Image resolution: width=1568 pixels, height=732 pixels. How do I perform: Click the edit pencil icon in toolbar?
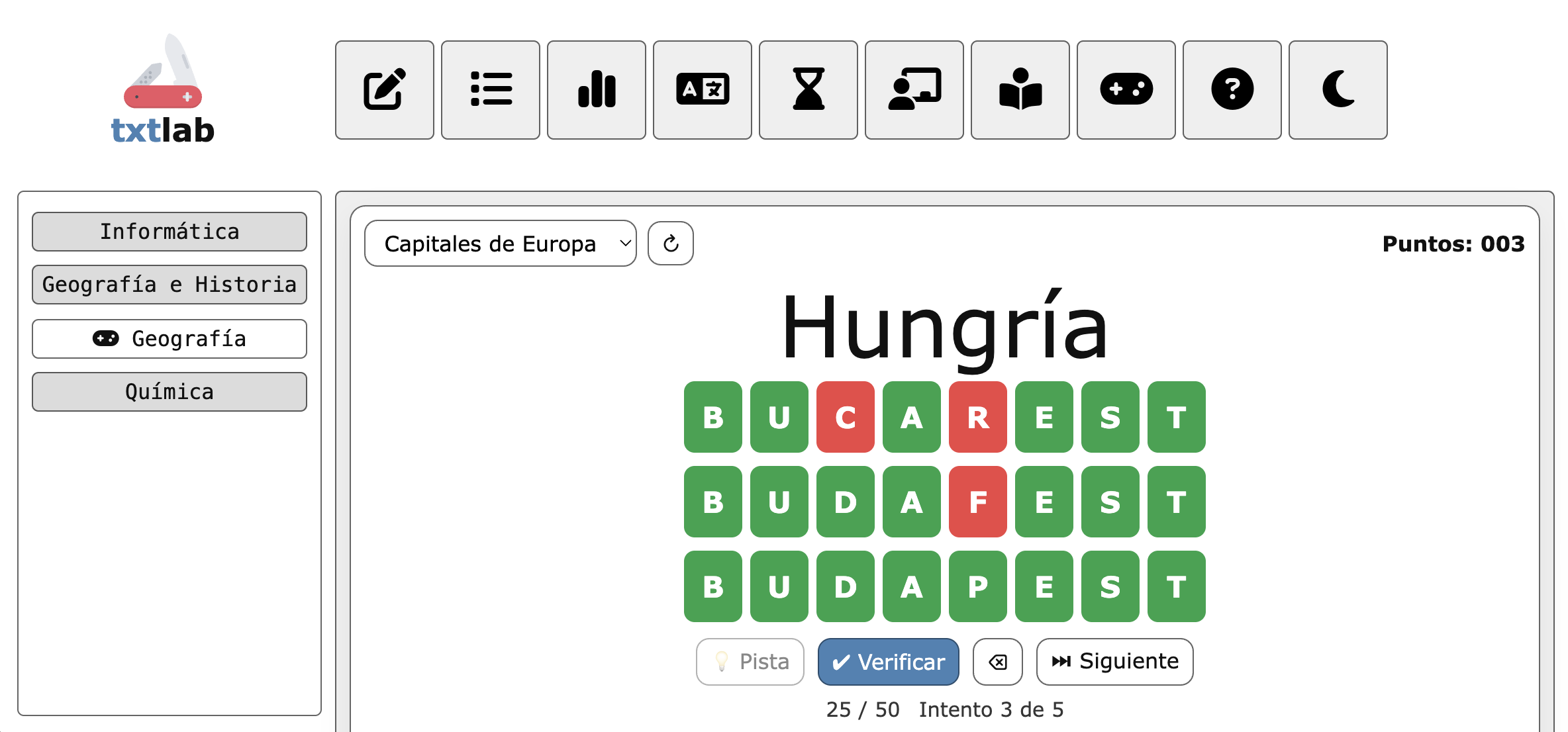click(x=384, y=90)
